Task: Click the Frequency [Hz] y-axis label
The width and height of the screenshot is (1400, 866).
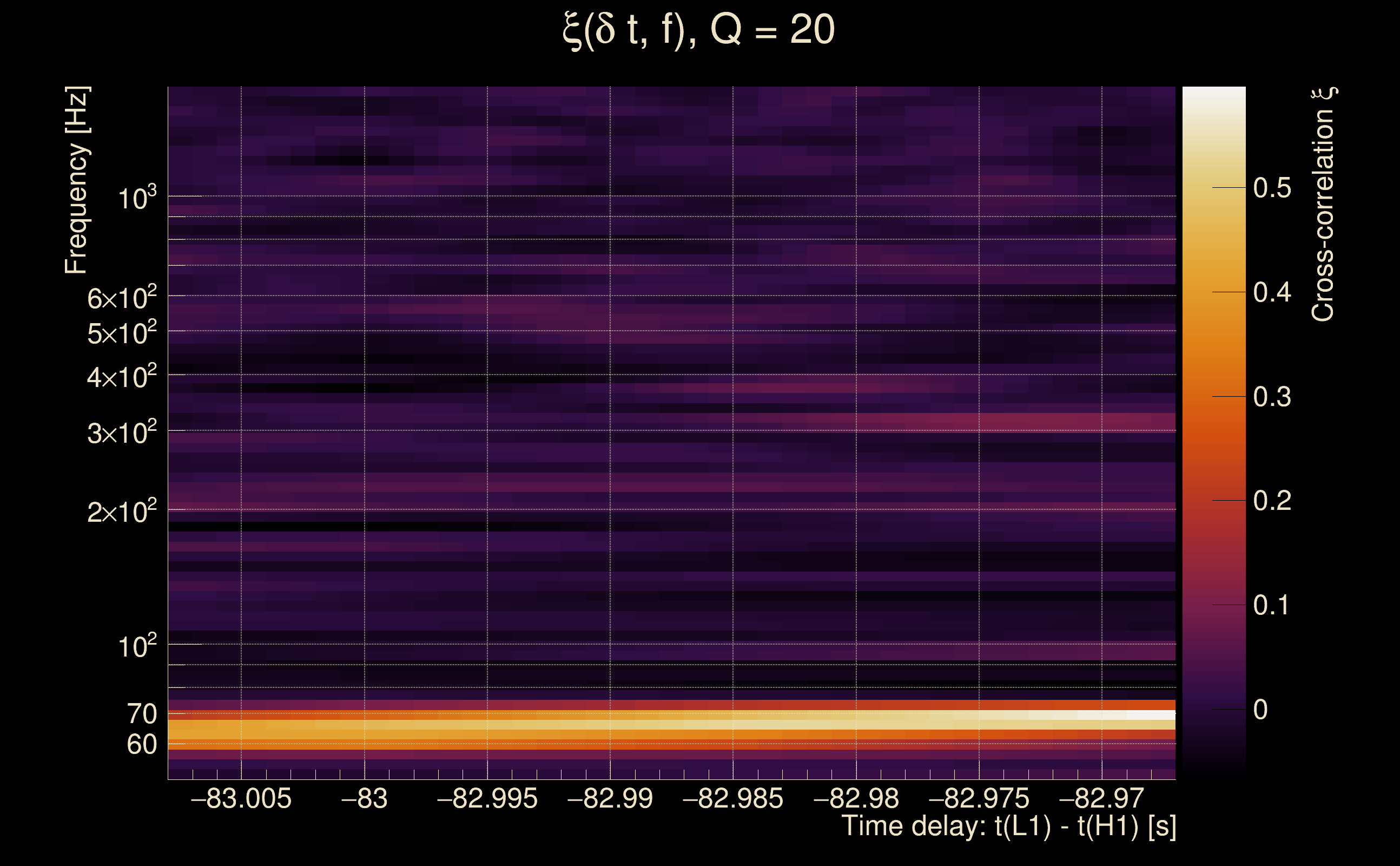Action: coord(77,180)
